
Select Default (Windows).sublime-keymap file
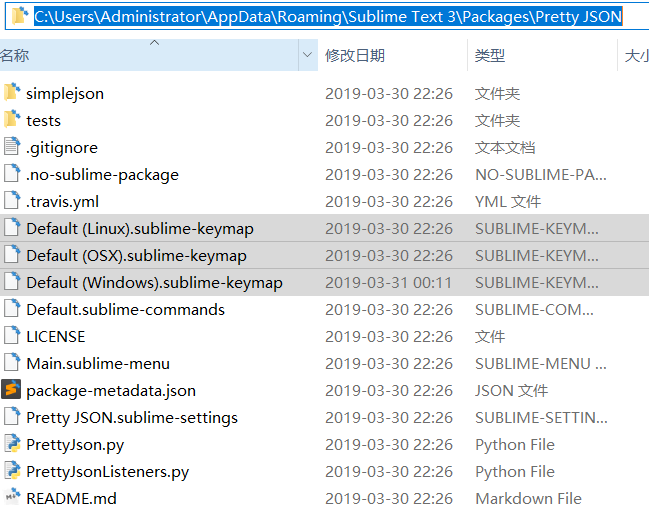154,282
